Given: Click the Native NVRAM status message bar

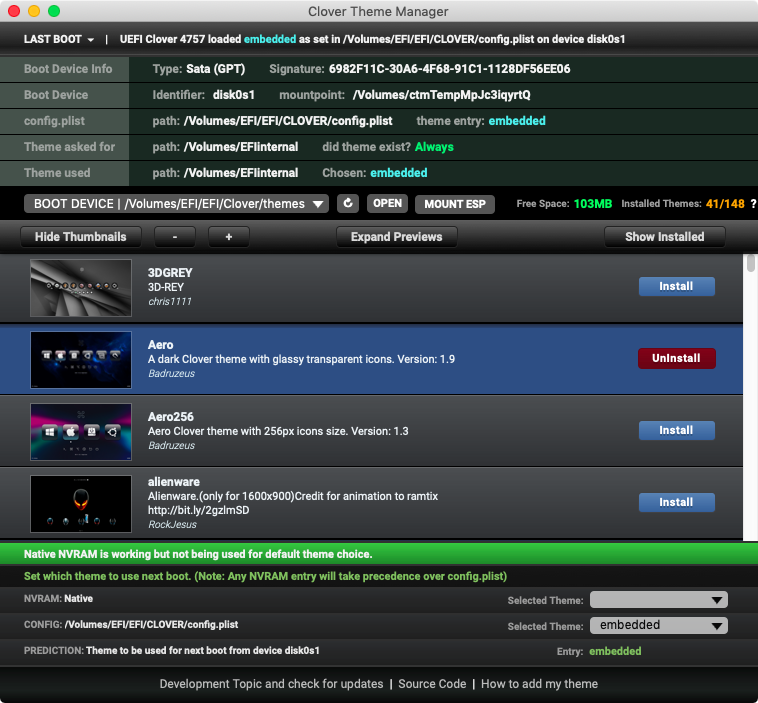Looking at the screenshot, I should [379, 554].
